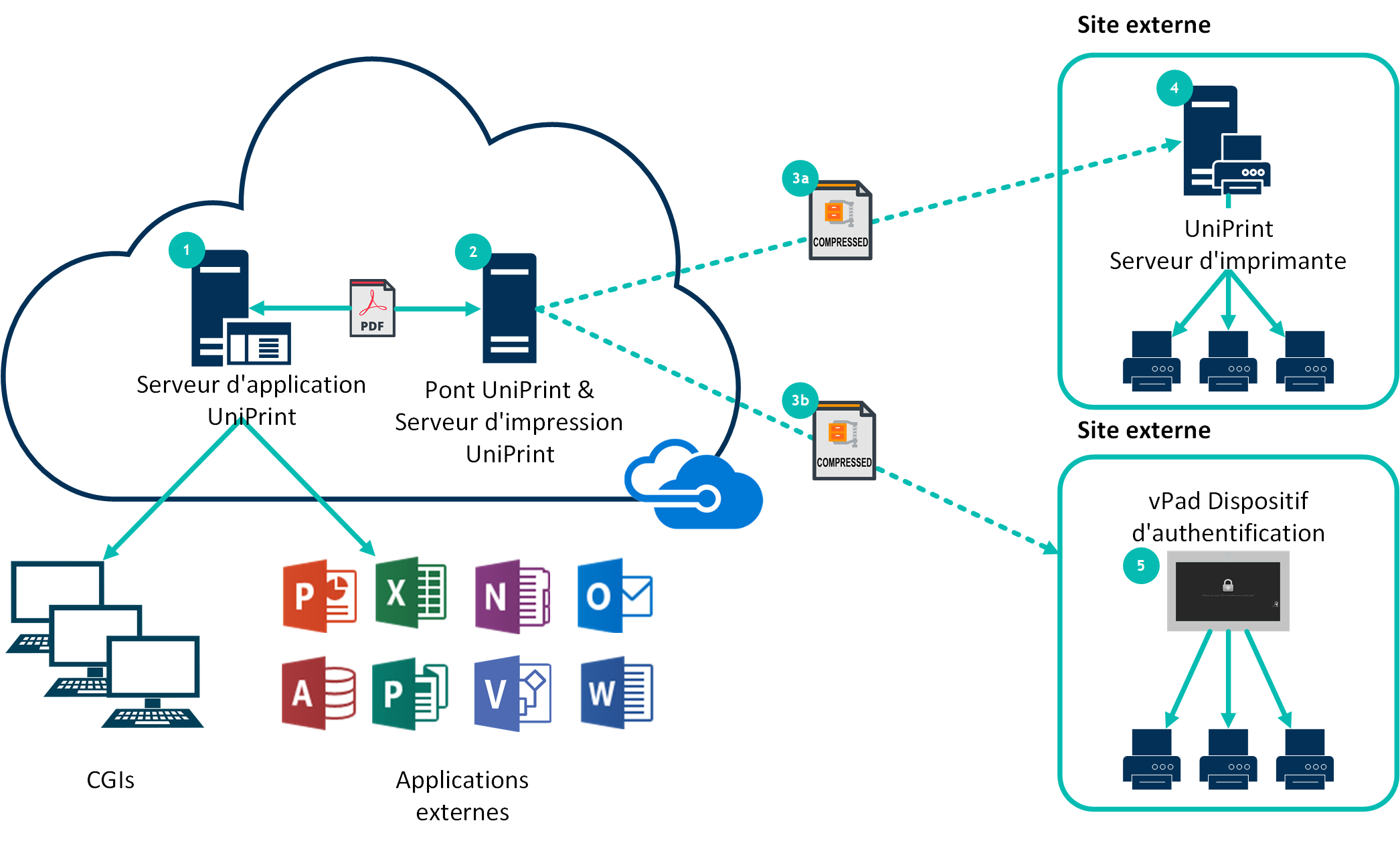Screen dimensions: 1400x841
Task: Click the bottom 'Site externe' heading above vPad box
Action: click(x=1144, y=430)
